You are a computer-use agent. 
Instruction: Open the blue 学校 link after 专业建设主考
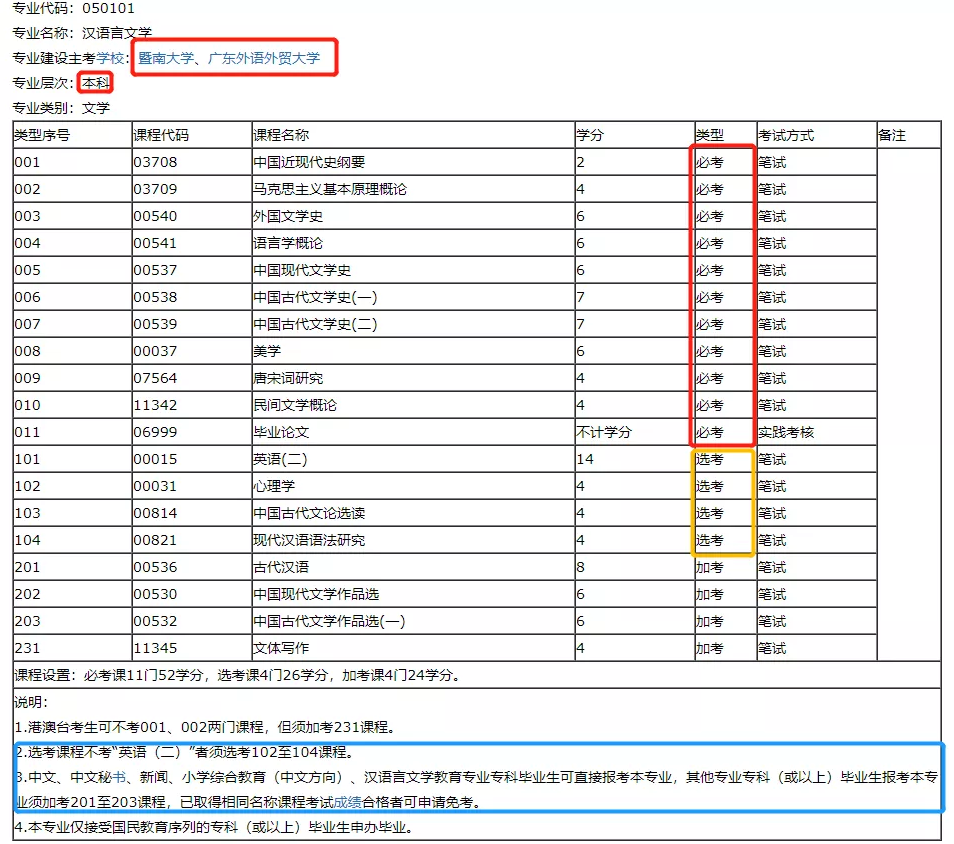pos(110,58)
